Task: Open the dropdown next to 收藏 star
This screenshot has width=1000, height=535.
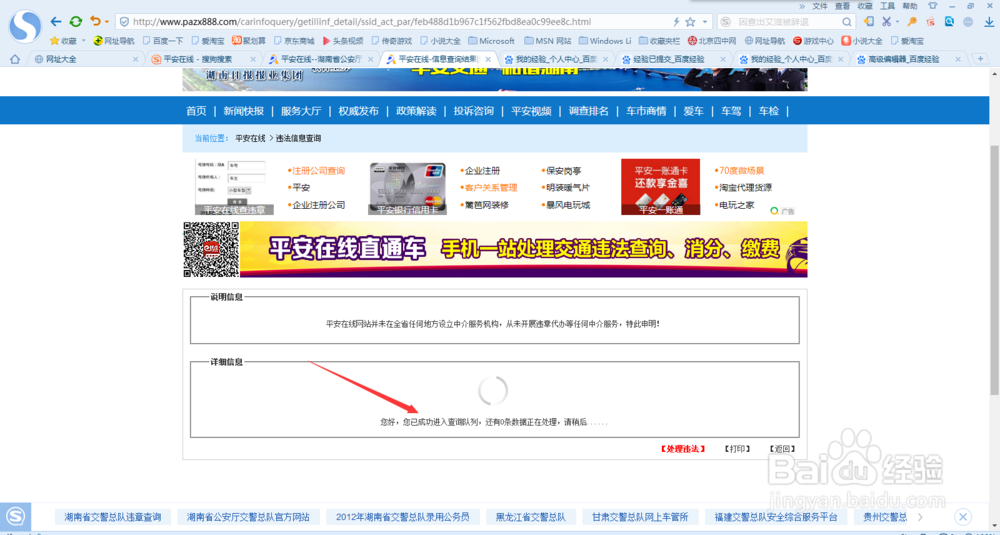Action: tap(83, 41)
